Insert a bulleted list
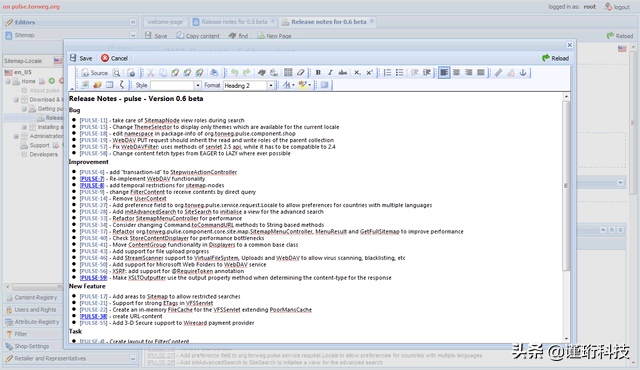The width and height of the screenshot is (640, 370). (x=400, y=73)
